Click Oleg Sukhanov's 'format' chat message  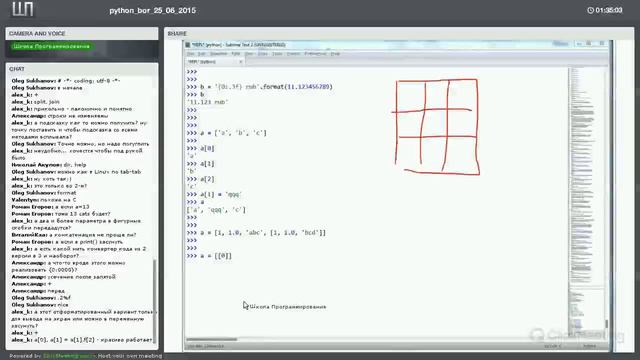click(44, 193)
